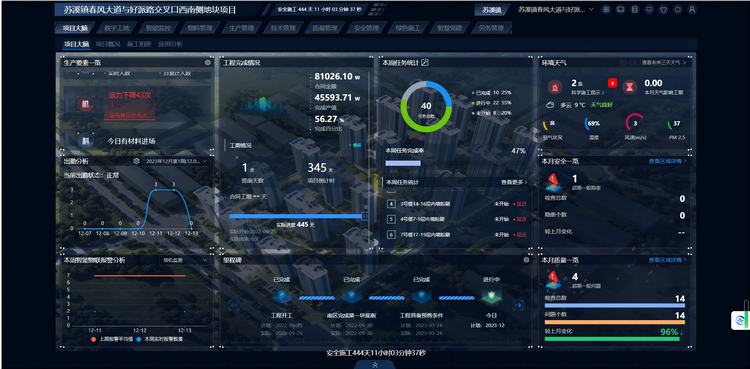Open the monitoring type dropdown in 本周物联报警分析
Screen dimensions: 750x369
185,260
